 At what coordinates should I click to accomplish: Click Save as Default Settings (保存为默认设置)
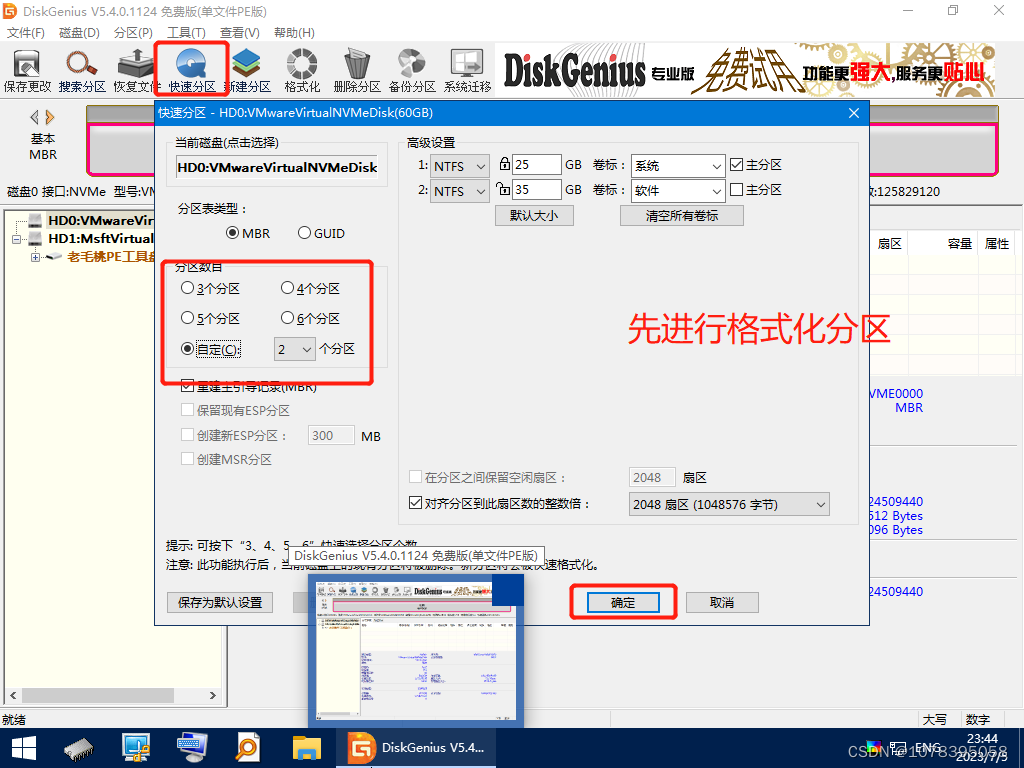click(220, 602)
